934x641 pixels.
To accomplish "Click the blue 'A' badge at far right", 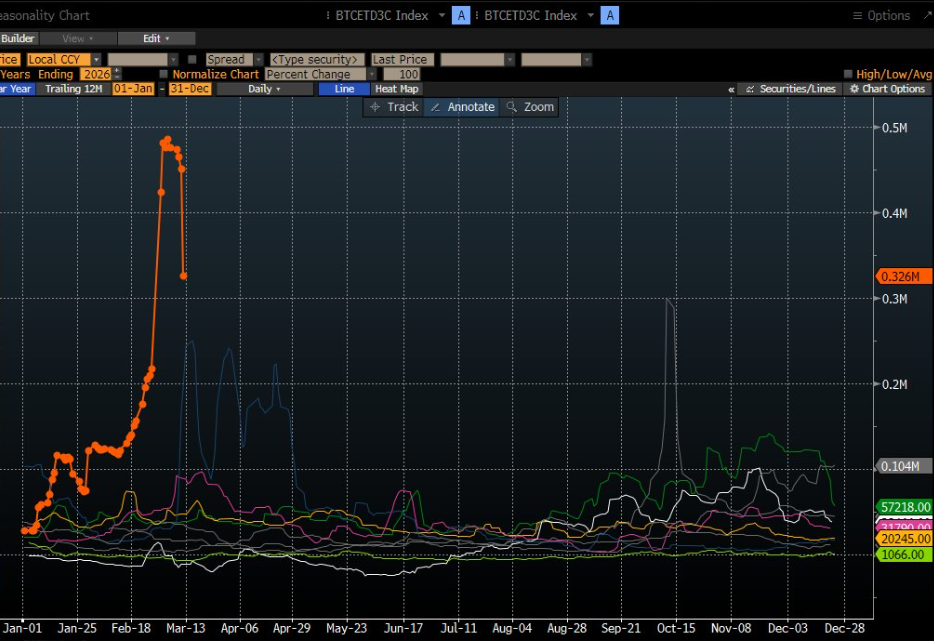I will 610,15.
